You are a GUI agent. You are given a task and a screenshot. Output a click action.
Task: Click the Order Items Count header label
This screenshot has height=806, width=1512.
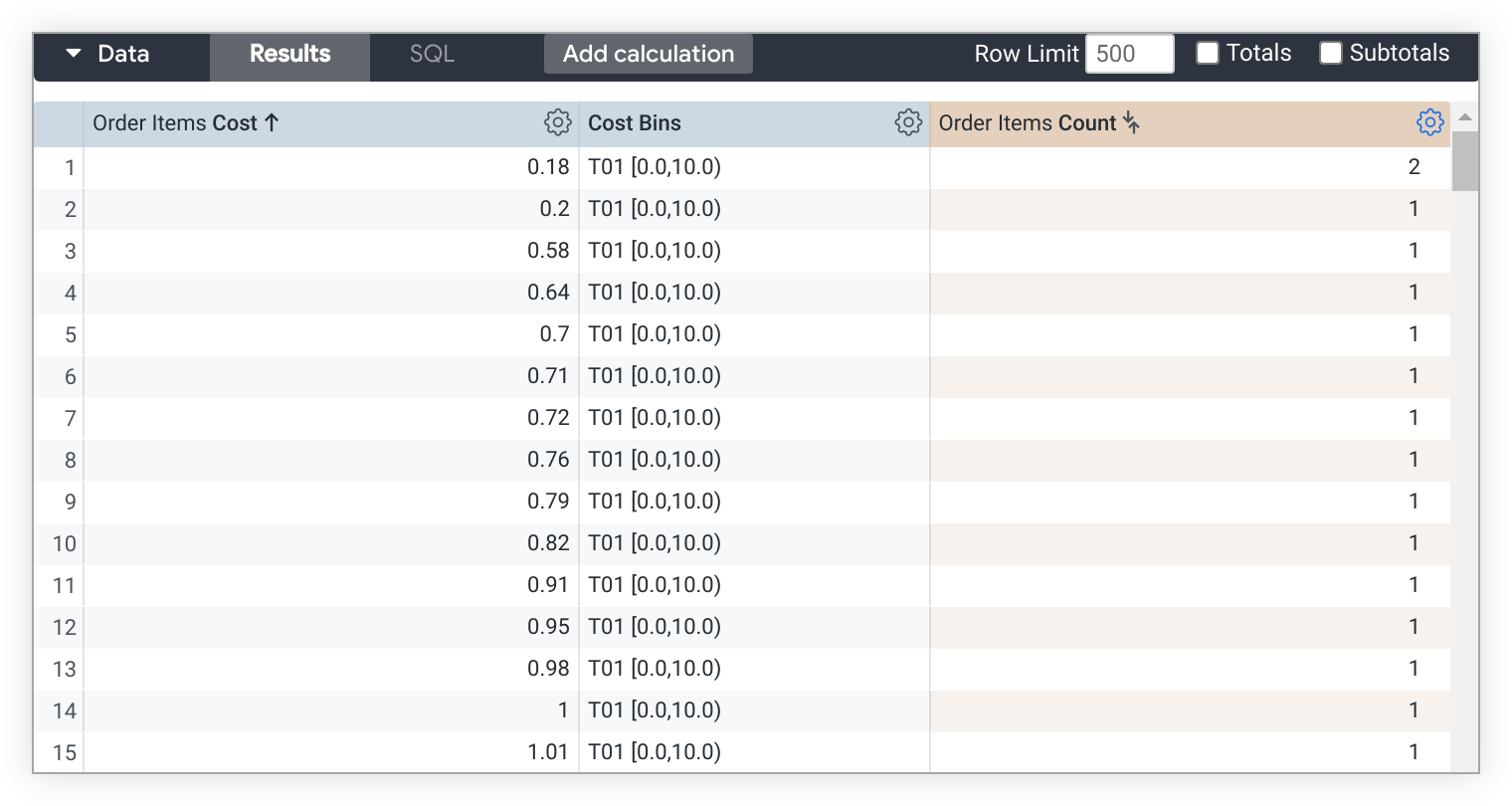[1028, 123]
